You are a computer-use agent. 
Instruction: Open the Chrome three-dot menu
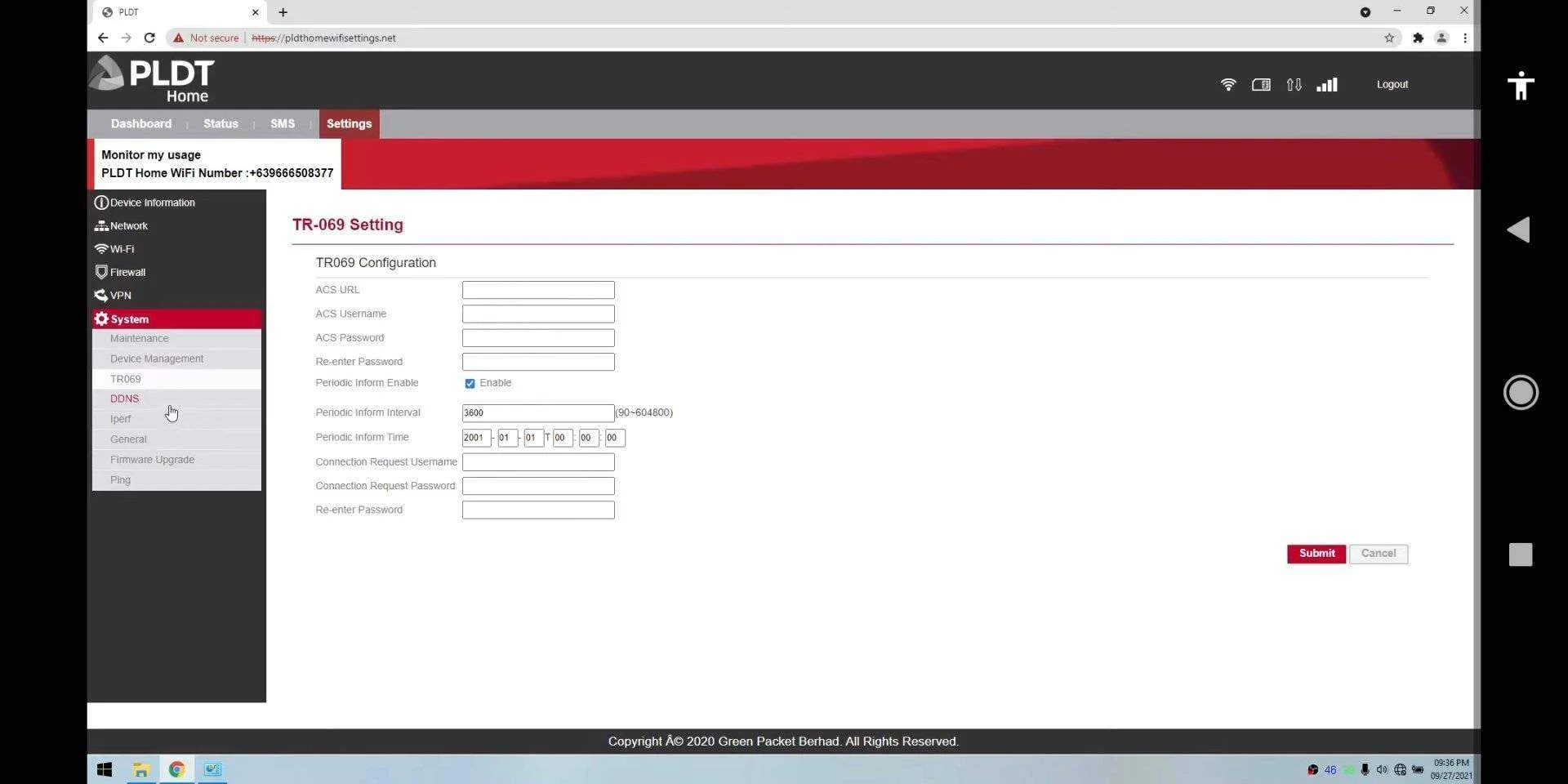click(1465, 38)
